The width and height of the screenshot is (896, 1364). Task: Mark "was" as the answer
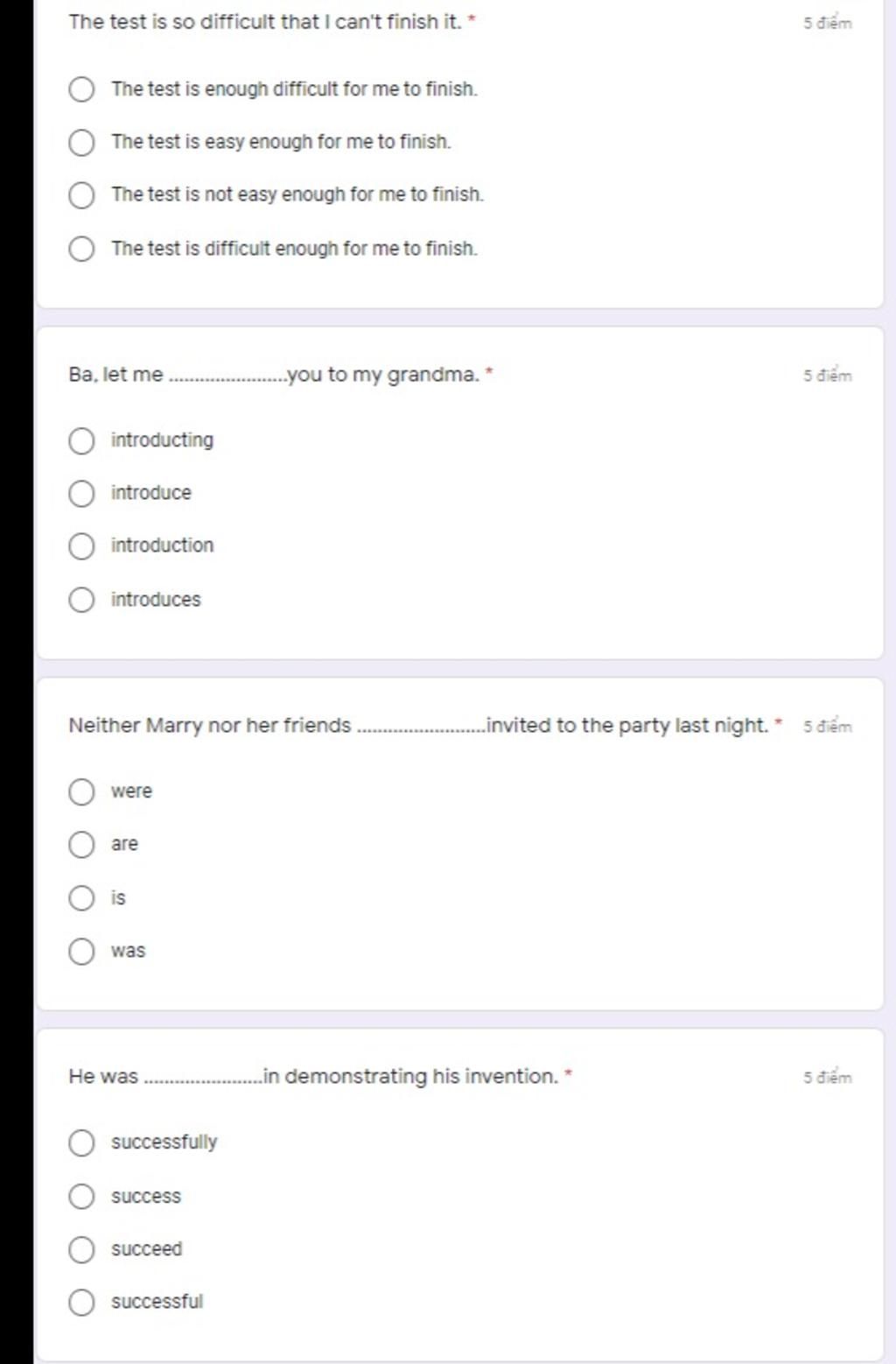[x=81, y=951]
